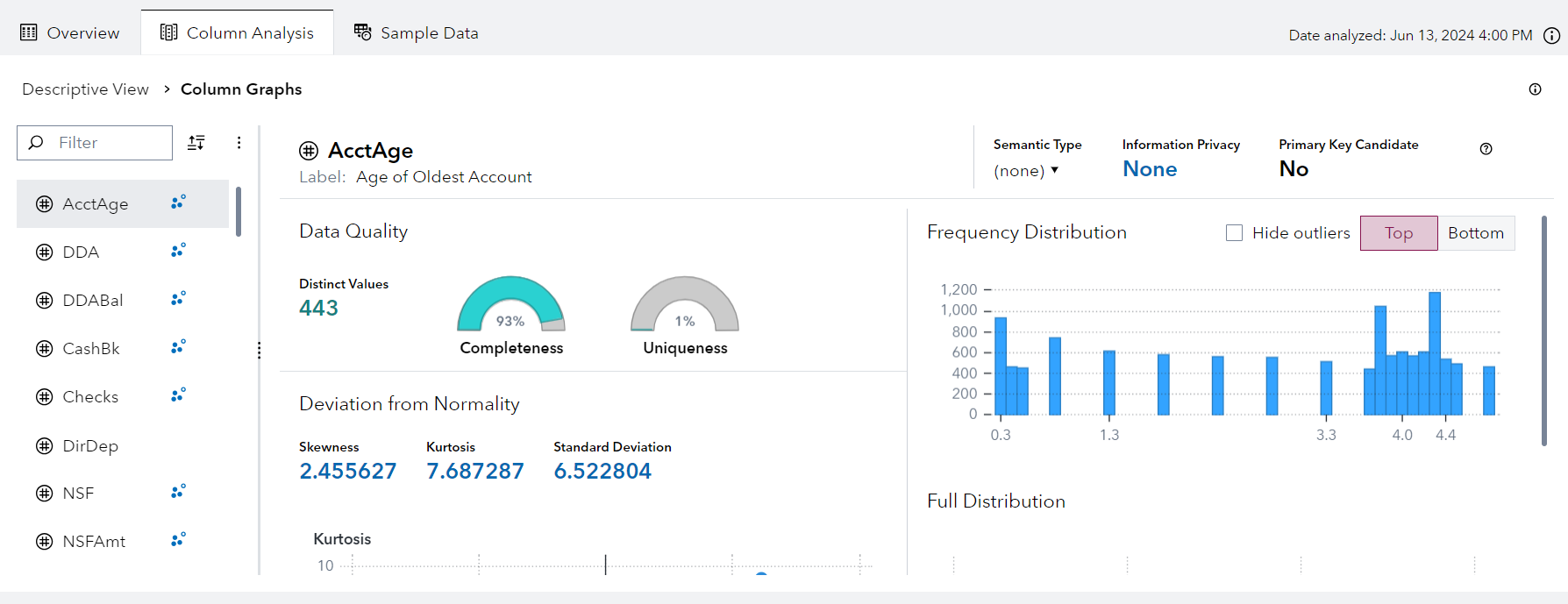Viewport: 1568px width, 604px height.
Task: Click the column list scrollbar
Action: (238, 211)
